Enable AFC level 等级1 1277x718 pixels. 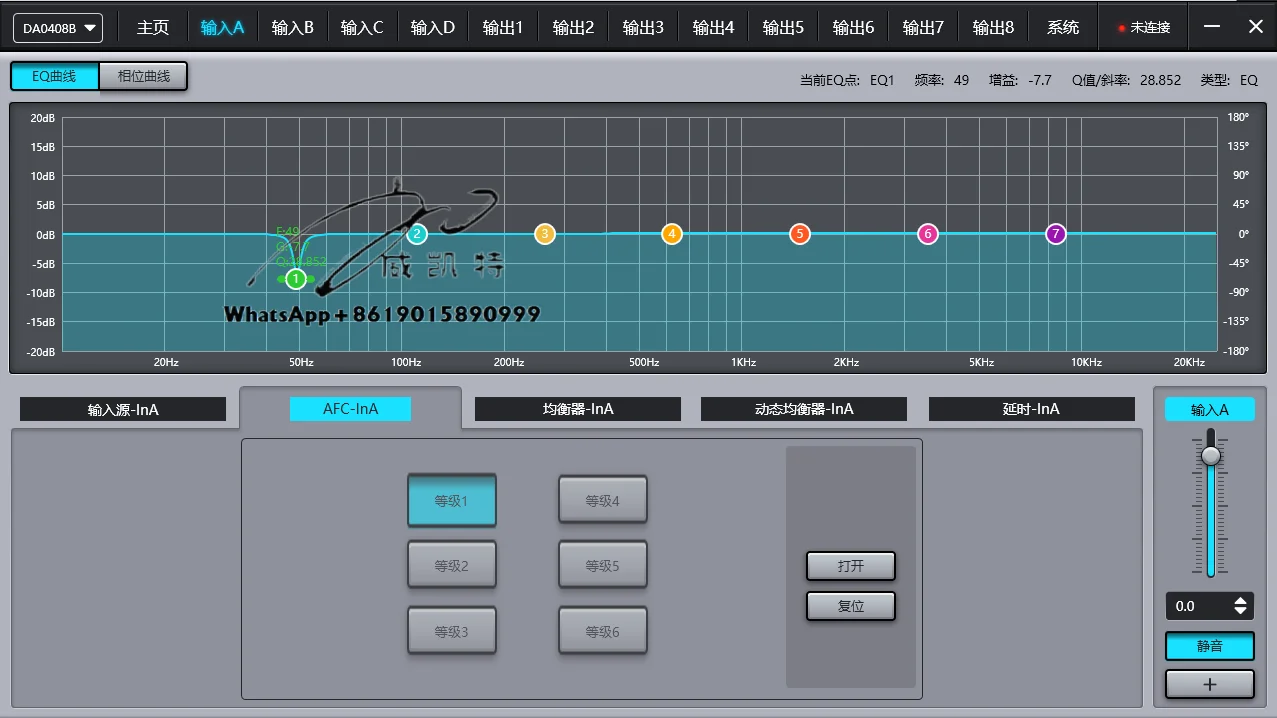tap(451, 501)
